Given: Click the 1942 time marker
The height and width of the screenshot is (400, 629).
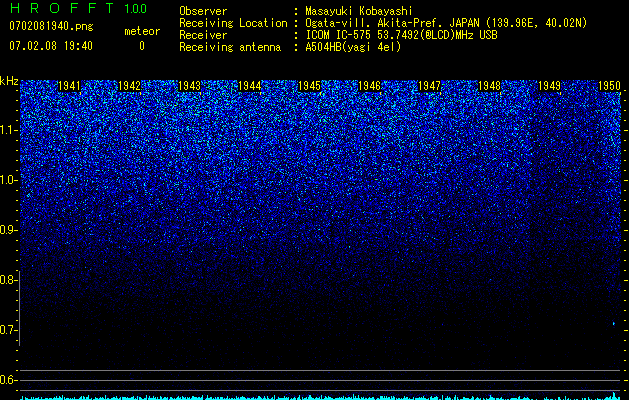Looking at the screenshot, I should click(130, 86).
